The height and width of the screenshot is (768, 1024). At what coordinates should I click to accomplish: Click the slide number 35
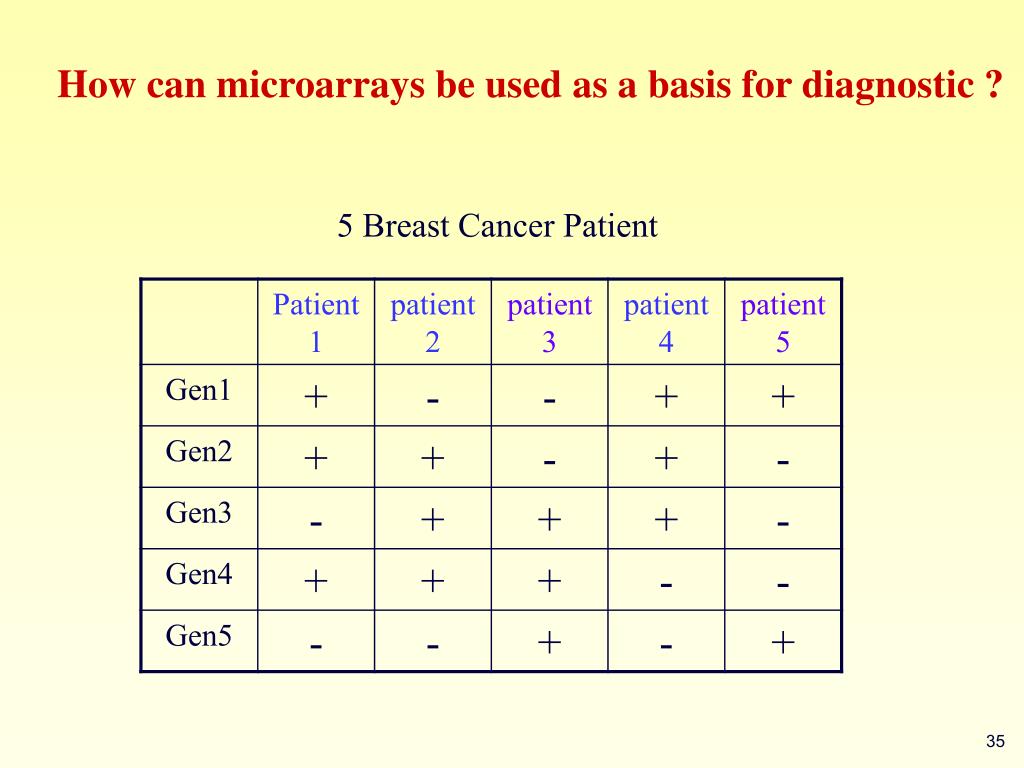click(995, 741)
